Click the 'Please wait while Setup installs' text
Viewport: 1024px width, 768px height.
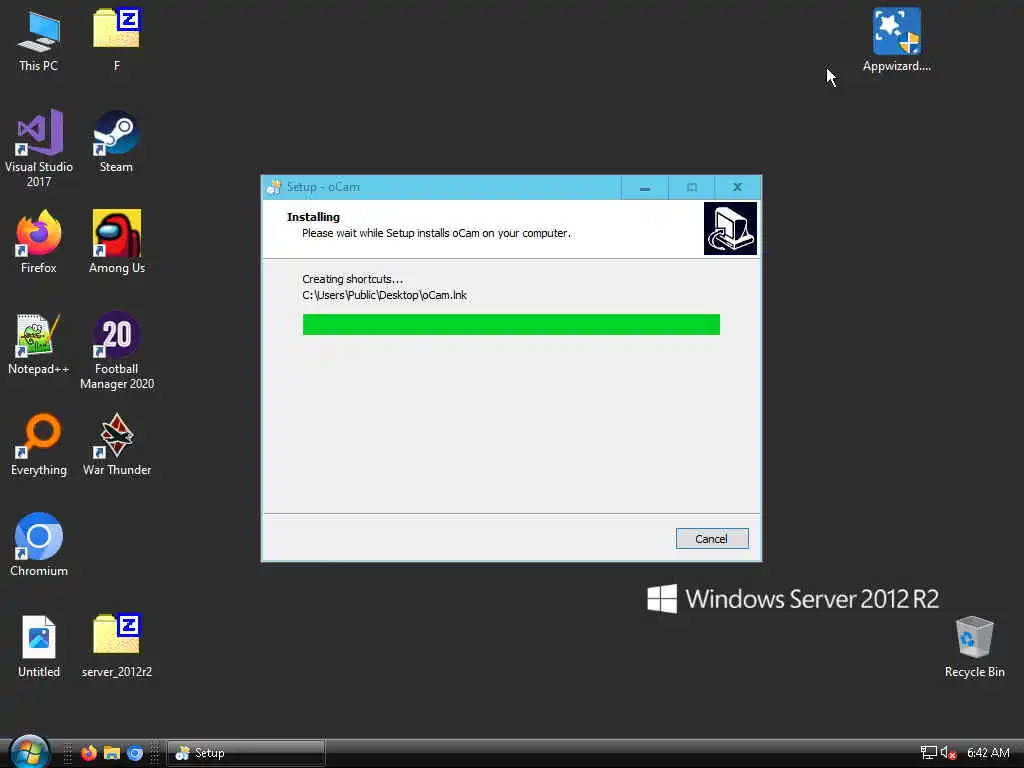point(436,233)
